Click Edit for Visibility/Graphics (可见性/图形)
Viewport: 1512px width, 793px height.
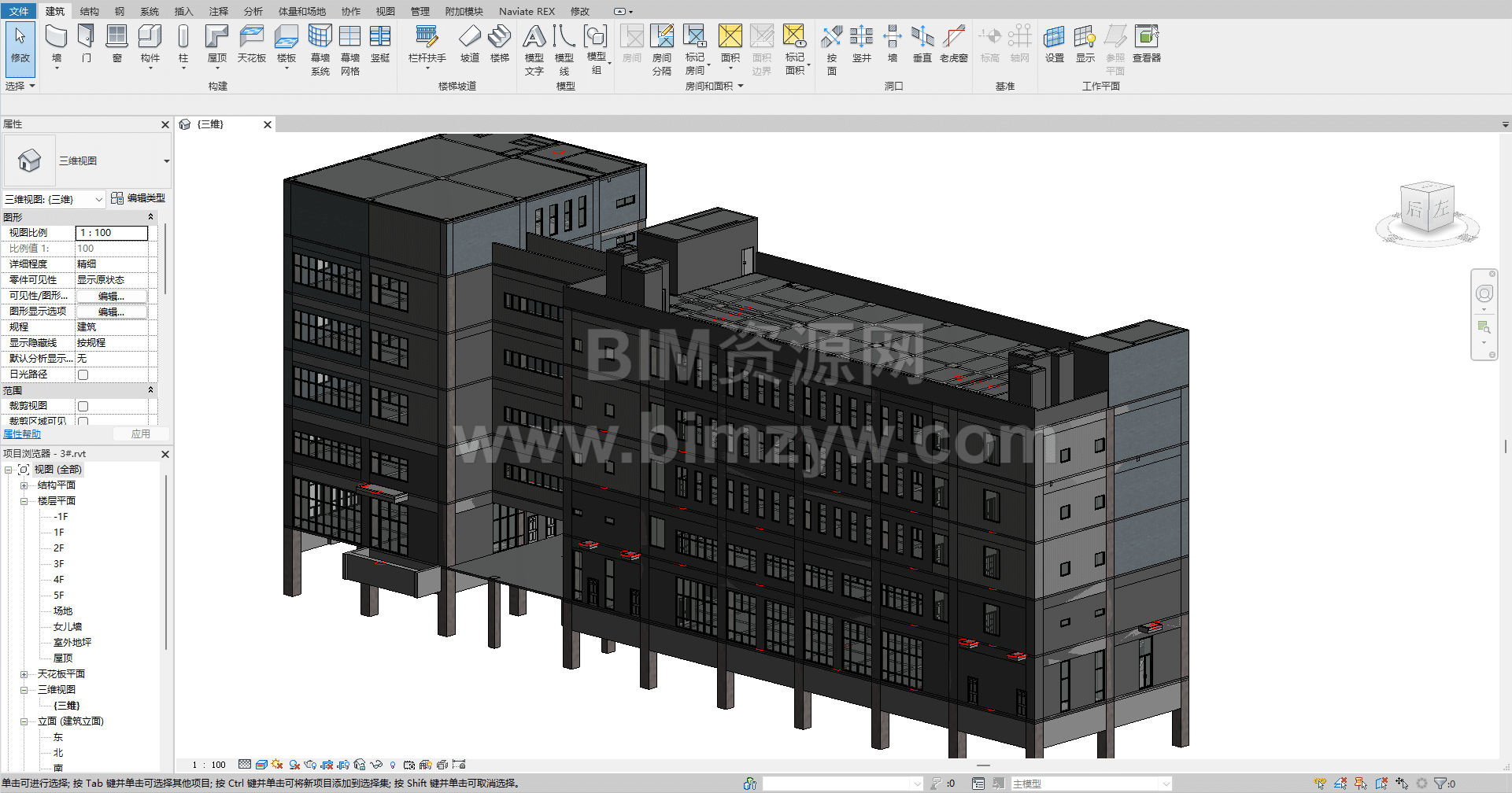[111, 296]
